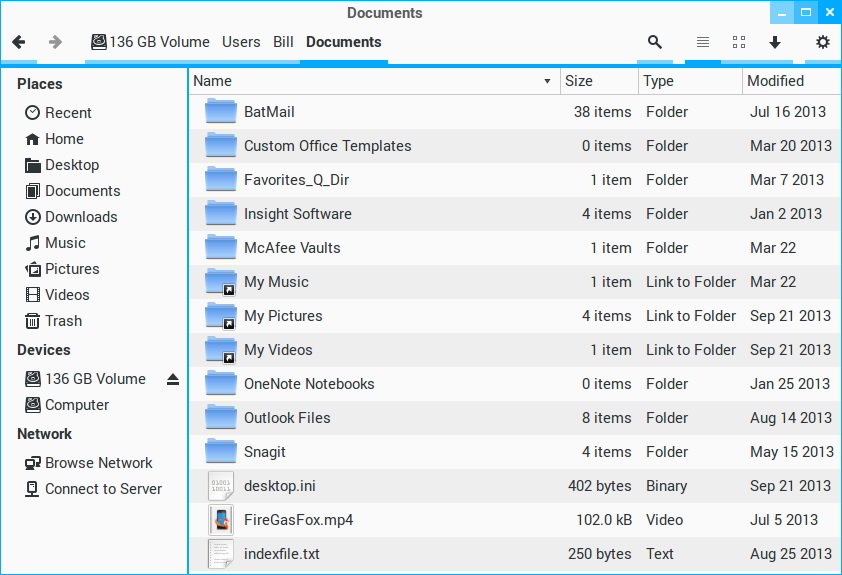The height and width of the screenshot is (575, 842).
Task: Switch to list view mode
Action: tap(702, 42)
